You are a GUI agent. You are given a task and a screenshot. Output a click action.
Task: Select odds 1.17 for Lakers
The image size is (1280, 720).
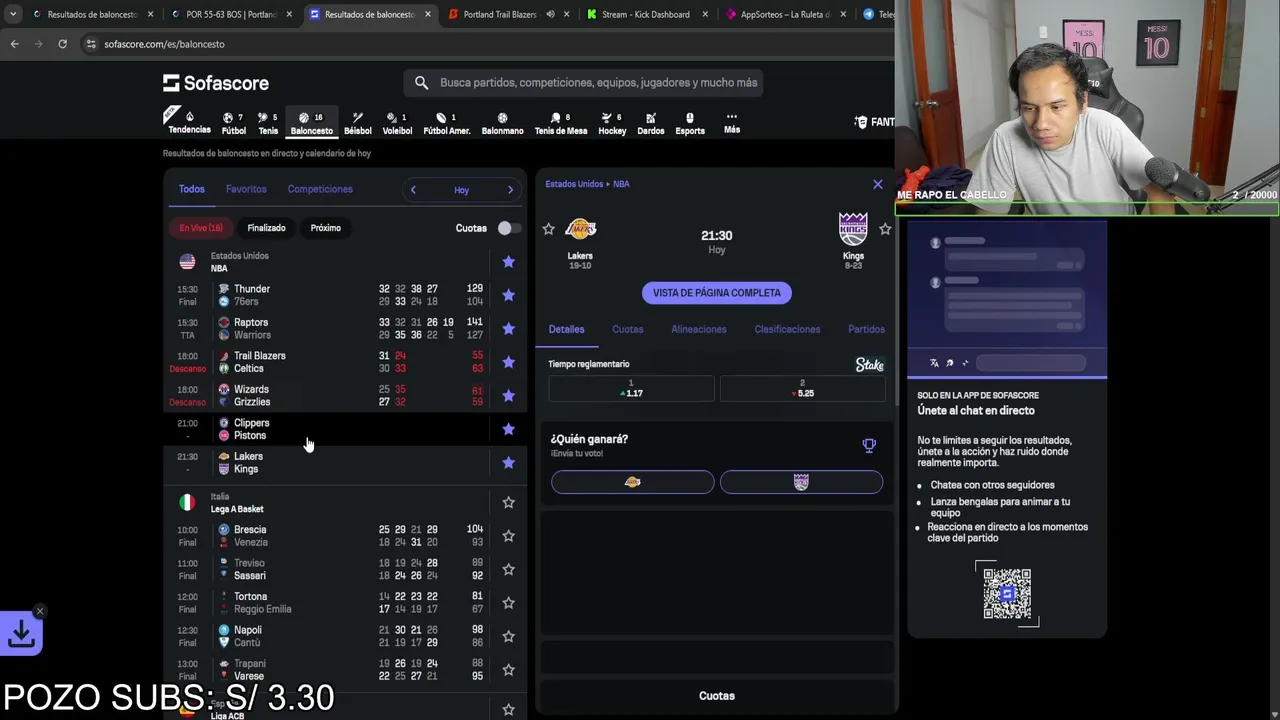pyautogui.click(x=631, y=389)
